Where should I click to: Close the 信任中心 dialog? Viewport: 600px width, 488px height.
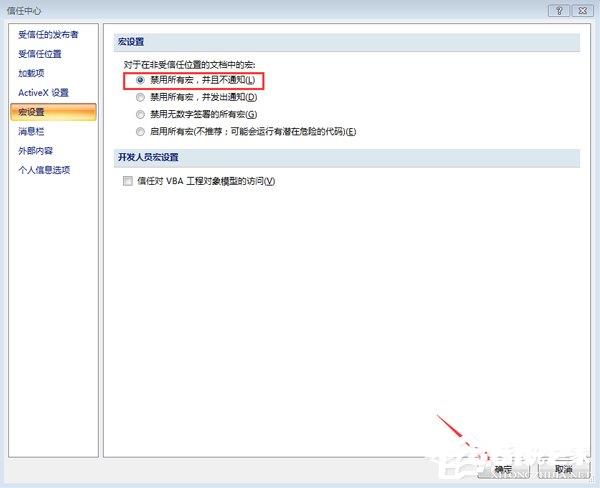pos(583,11)
